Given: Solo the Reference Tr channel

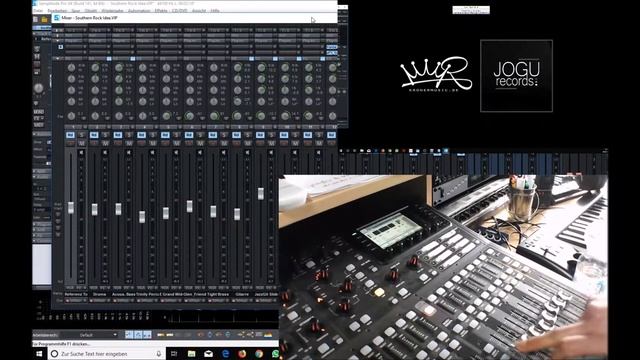Looking at the screenshot, I should [x=81, y=135].
